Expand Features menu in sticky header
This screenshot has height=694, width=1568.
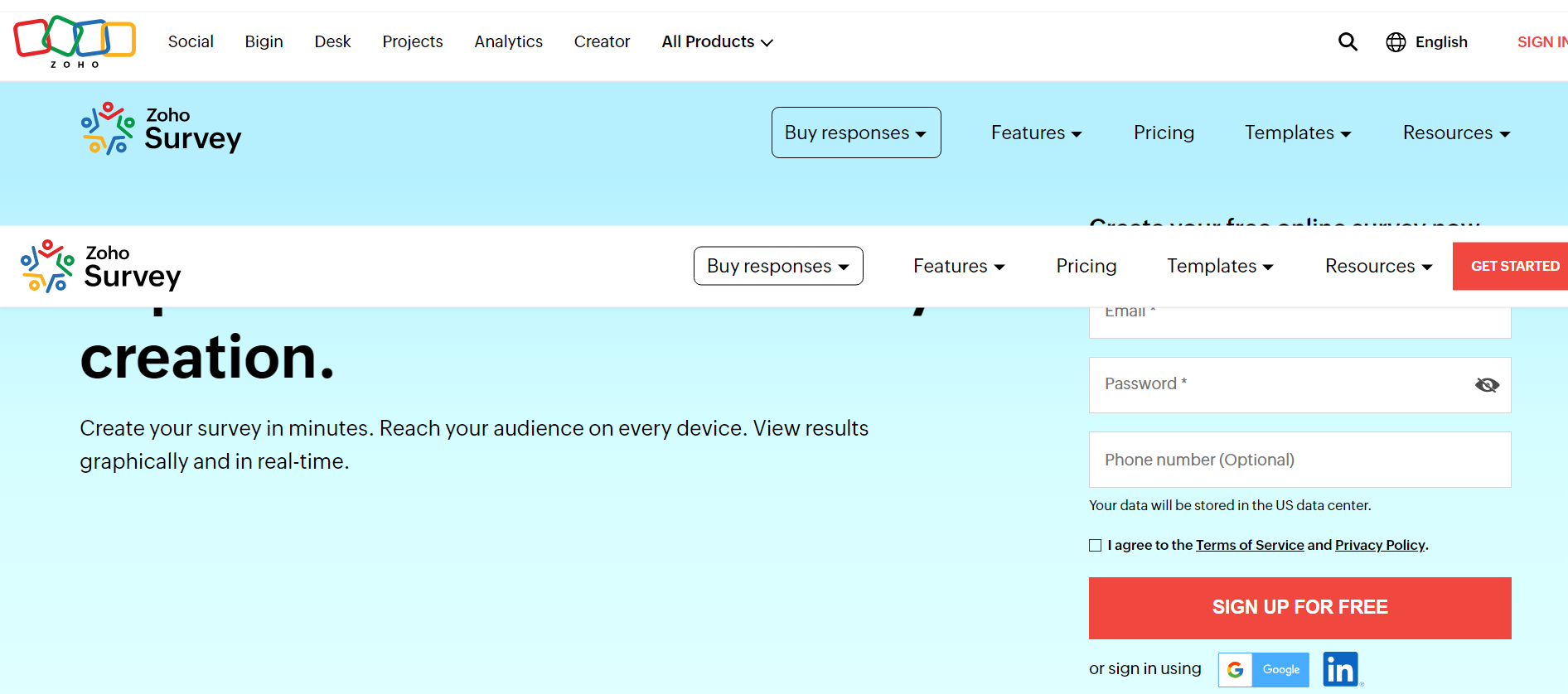coord(959,266)
